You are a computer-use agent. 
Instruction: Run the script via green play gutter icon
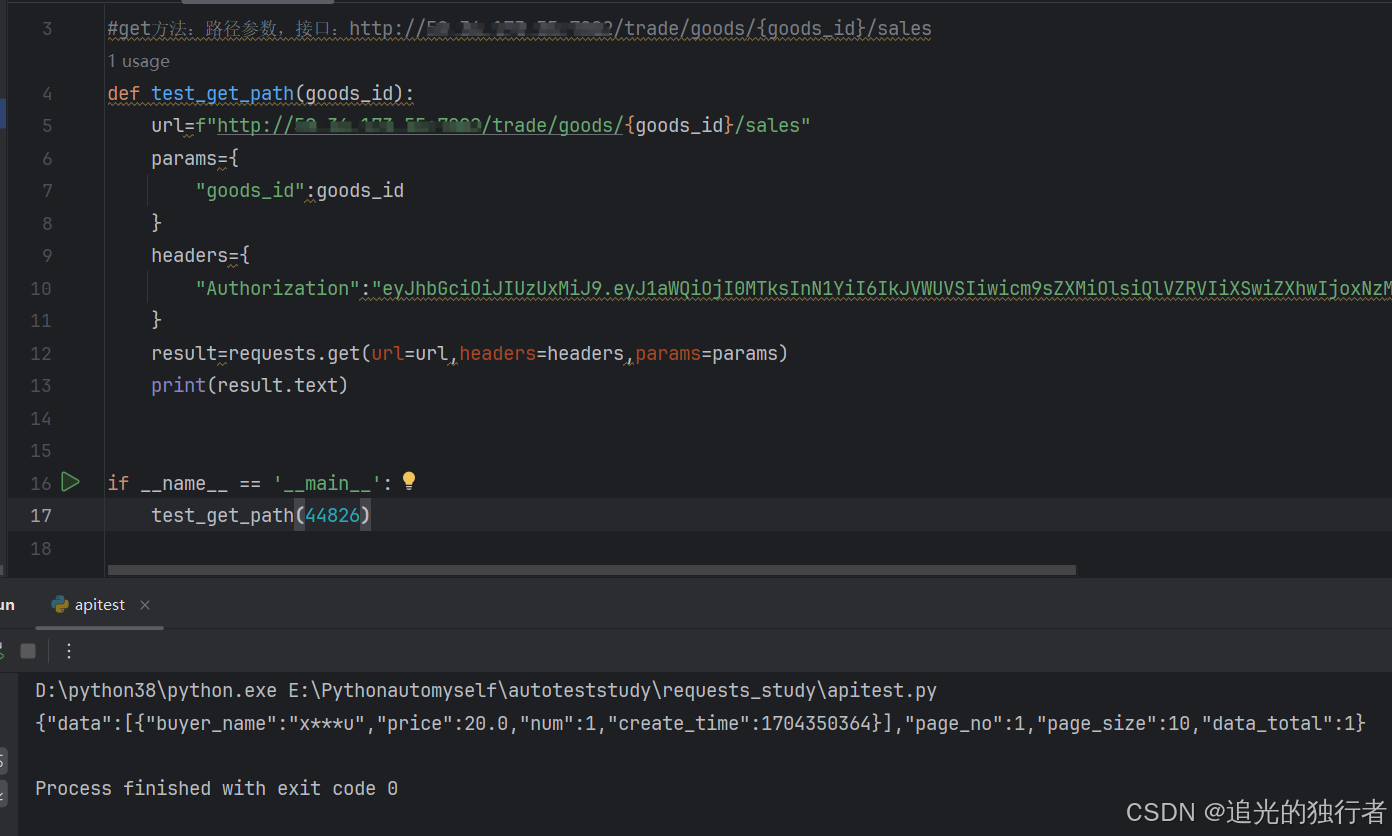pos(70,482)
